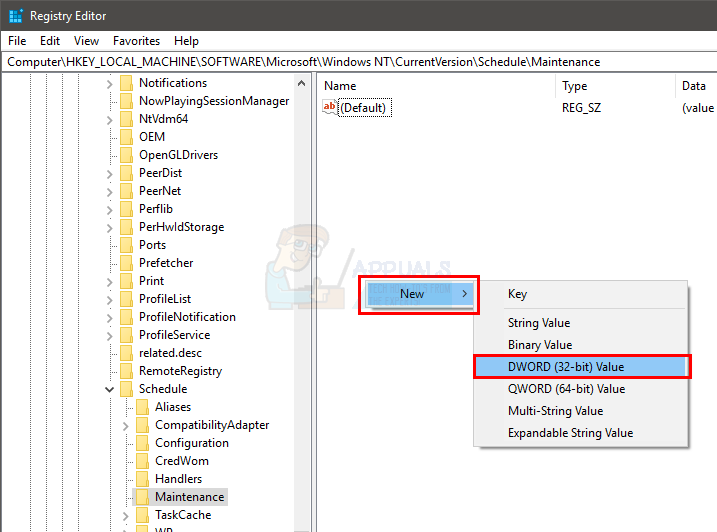Click the ProfileService folder icon
Image resolution: width=717 pixels, height=532 pixels.
[127, 335]
